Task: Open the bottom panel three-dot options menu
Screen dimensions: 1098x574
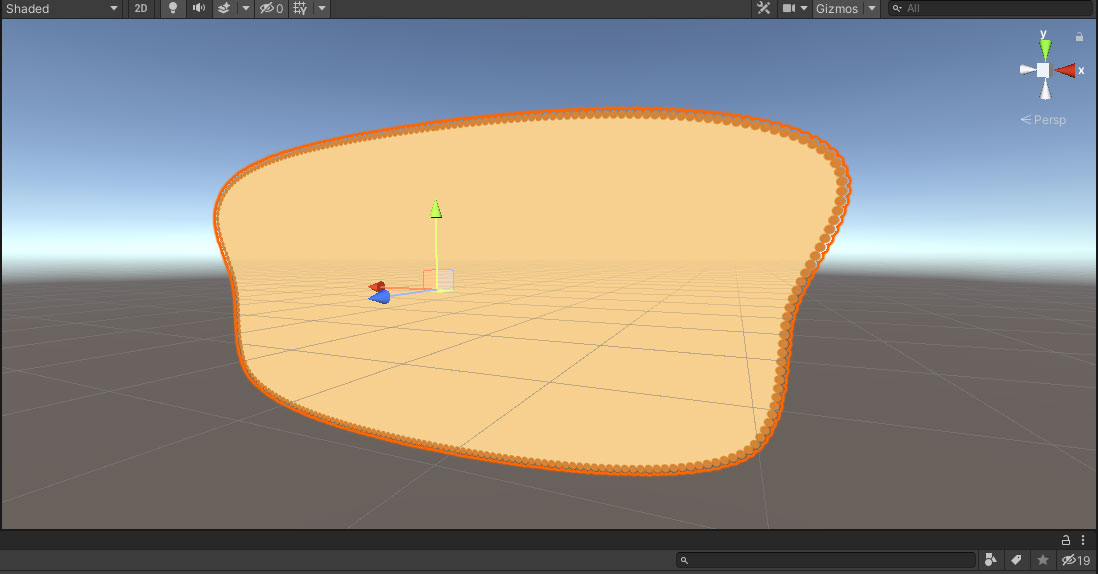Action: 1083,540
